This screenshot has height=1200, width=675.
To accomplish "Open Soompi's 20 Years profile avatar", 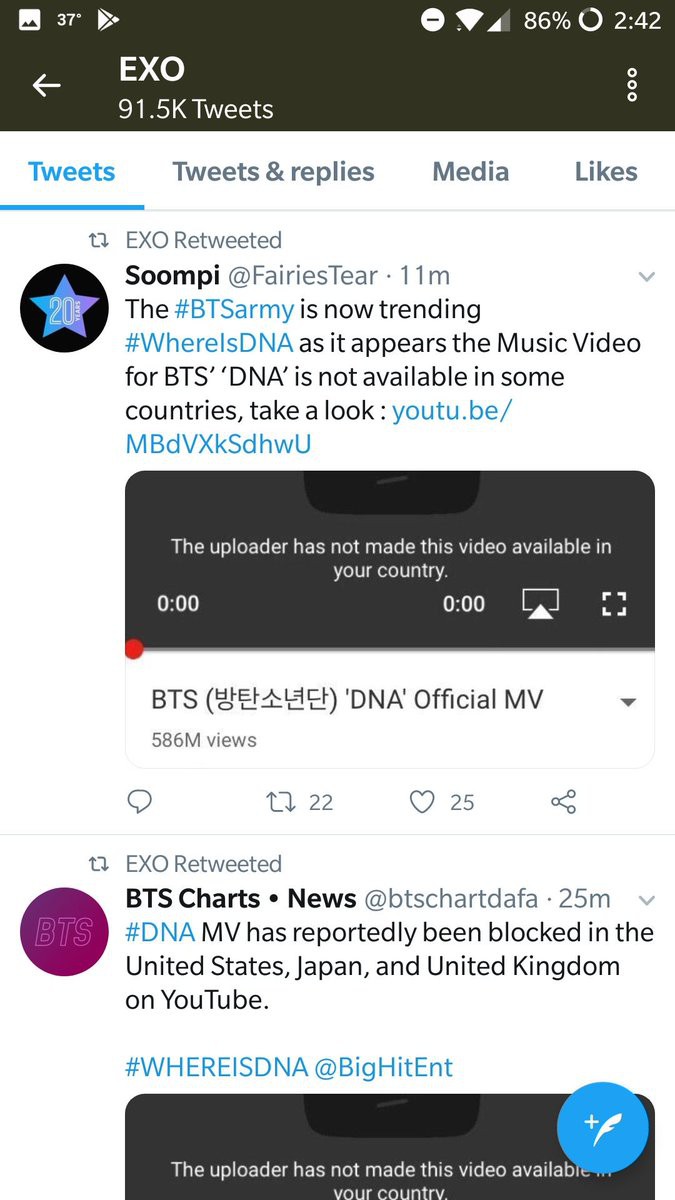I will [x=64, y=308].
